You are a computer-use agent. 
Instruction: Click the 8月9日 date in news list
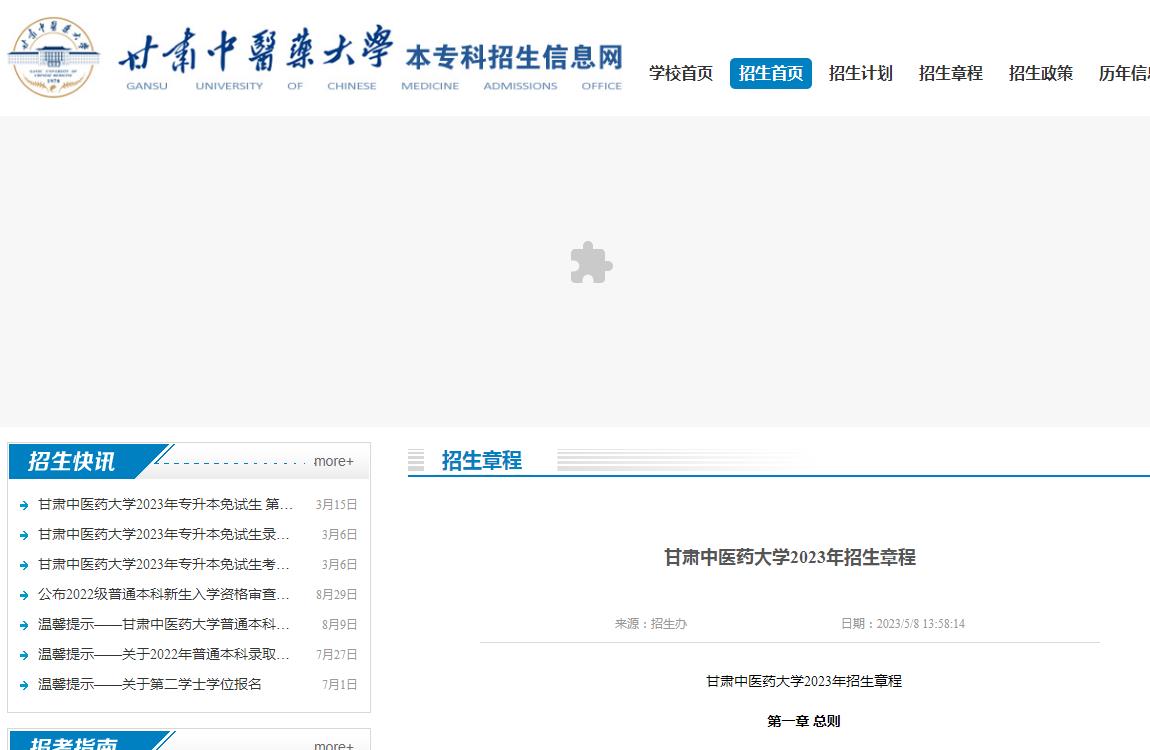340,625
